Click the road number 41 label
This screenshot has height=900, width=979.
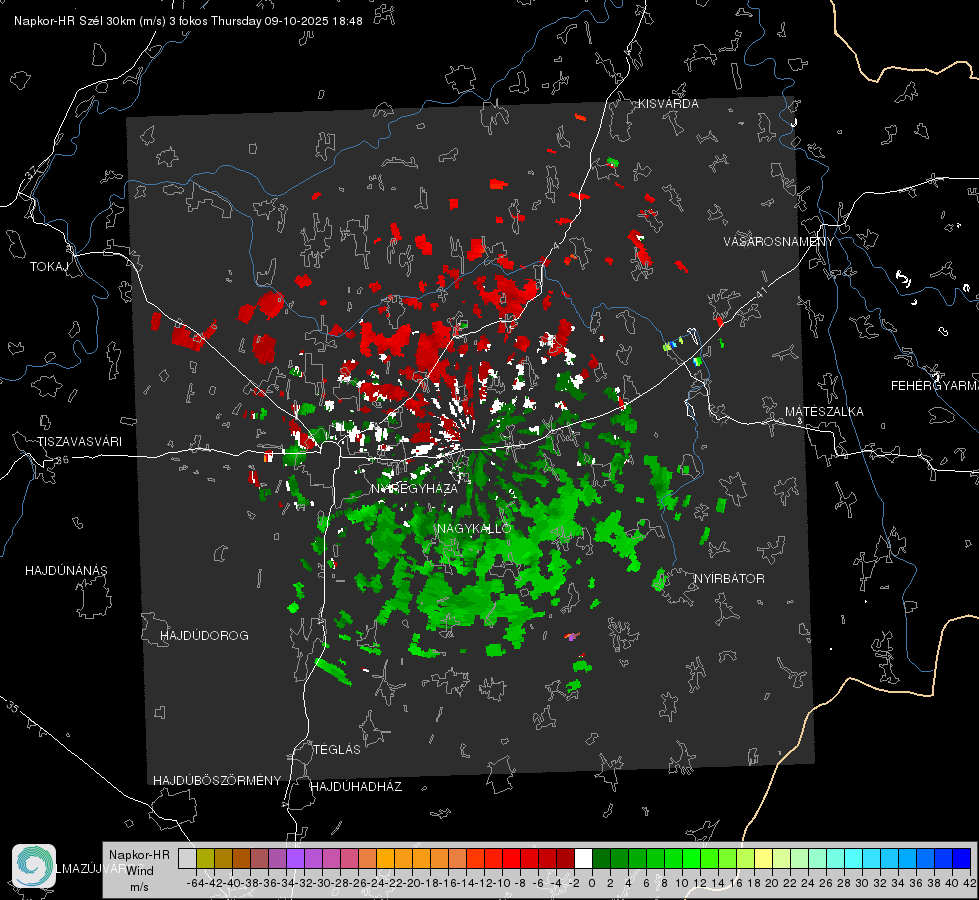(x=761, y=291)
